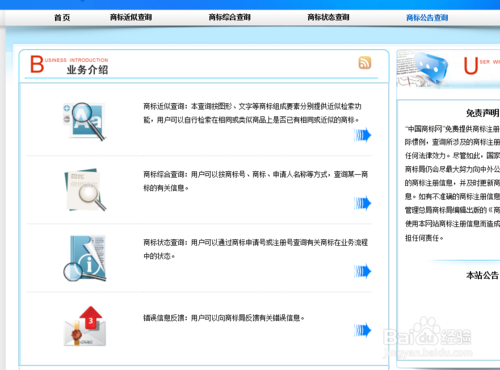This screenshot has height=370, width=500.
Task: Click blue arrow for 商标状态查询 row
Action: click(363, 271)
